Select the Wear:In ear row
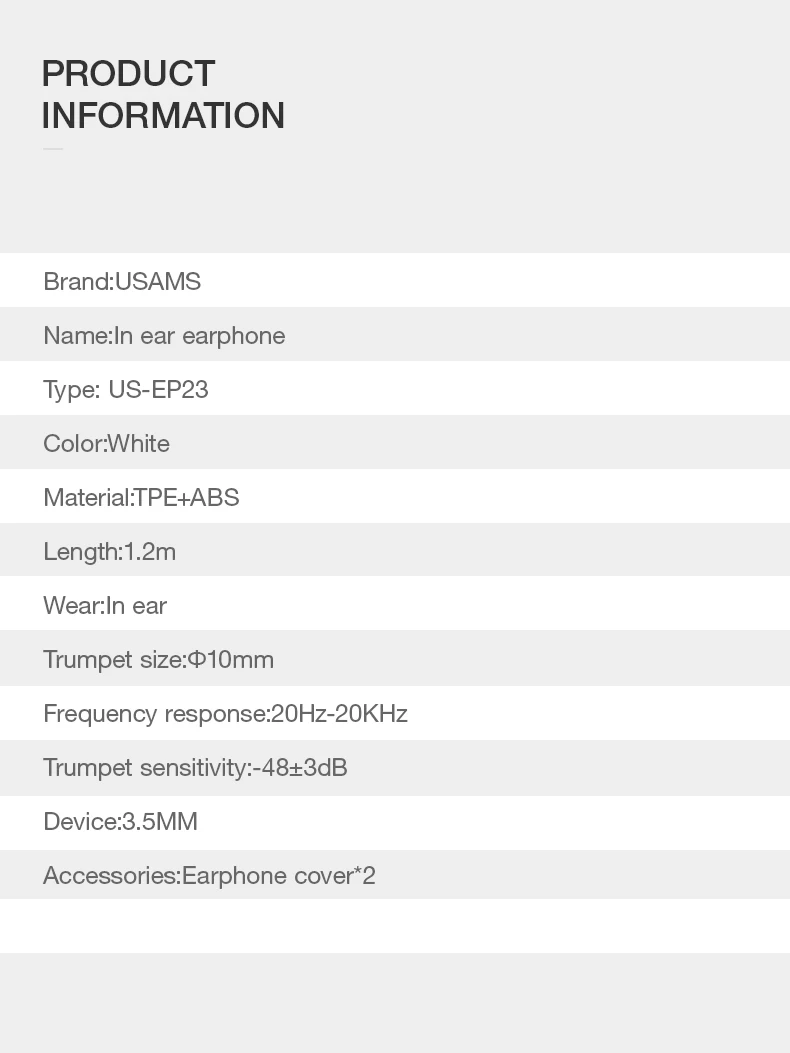 [x=395, y=603]
